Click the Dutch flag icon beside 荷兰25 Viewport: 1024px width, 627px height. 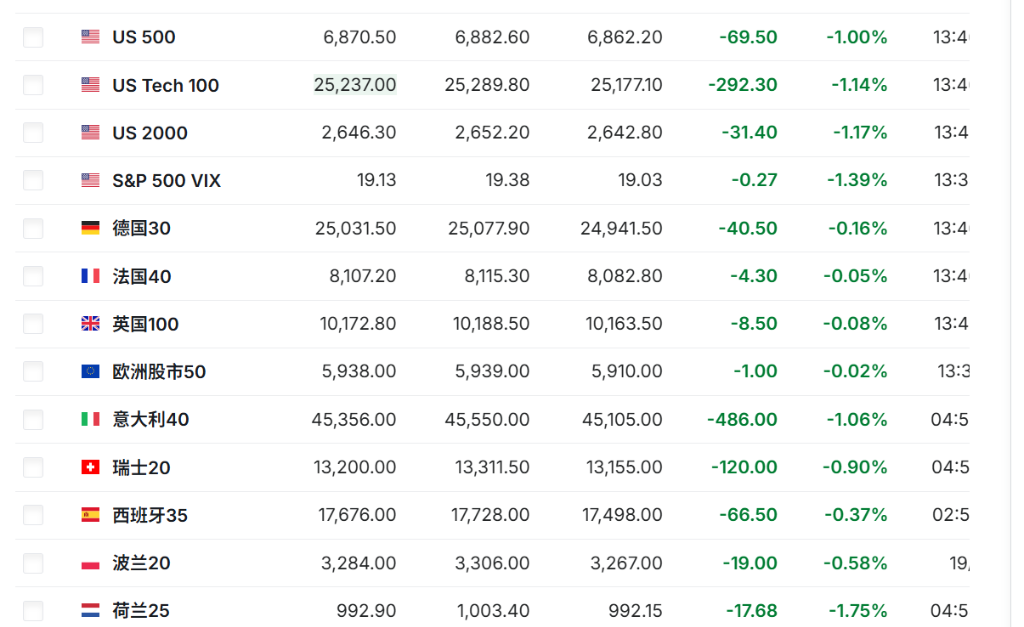(x=90, y=610)
